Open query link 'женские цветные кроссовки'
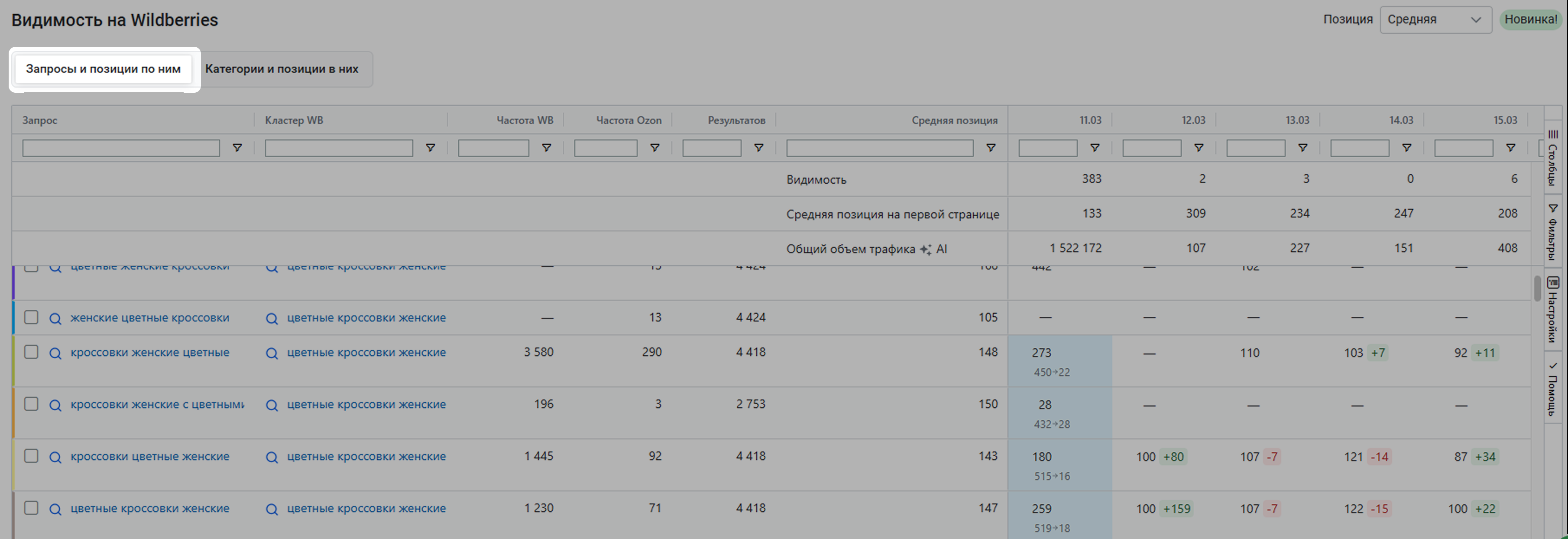Screen dimensions: 1568x539 pos(150,318)
